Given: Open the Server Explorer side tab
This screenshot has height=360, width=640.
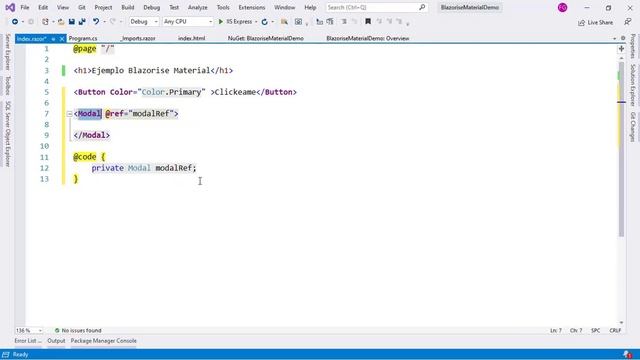Looking at the screenshot, I should point(7,52).
